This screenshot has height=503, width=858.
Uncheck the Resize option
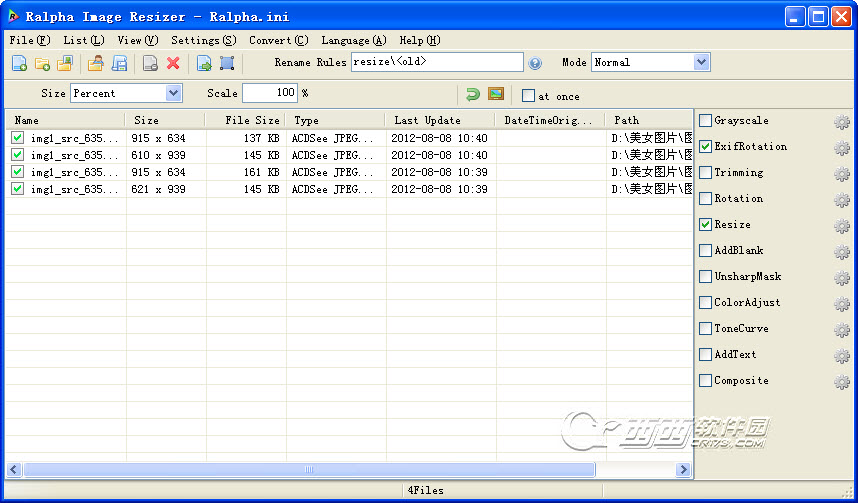pyautogui.click(x=706, y=224)
